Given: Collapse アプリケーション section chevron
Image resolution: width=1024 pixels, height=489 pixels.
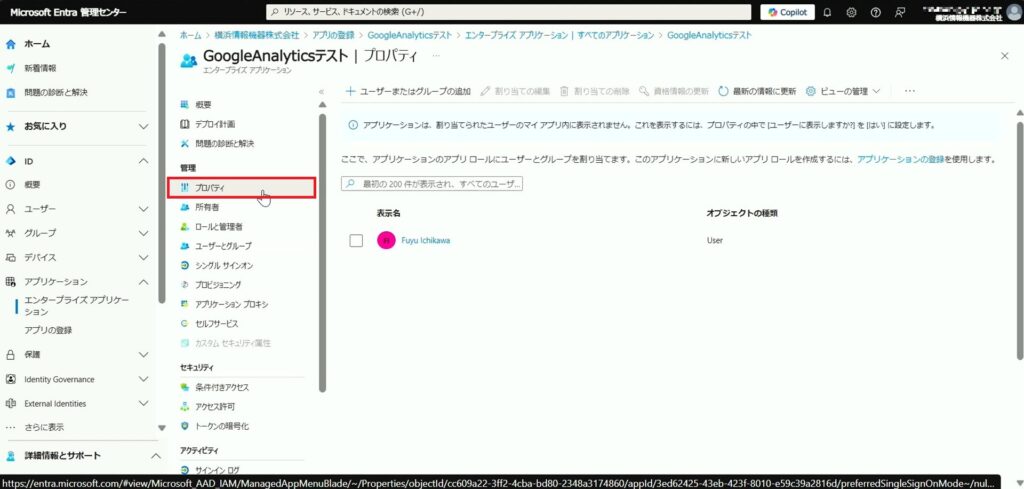Looking at the screenshot, I should (x=144, y=282).
